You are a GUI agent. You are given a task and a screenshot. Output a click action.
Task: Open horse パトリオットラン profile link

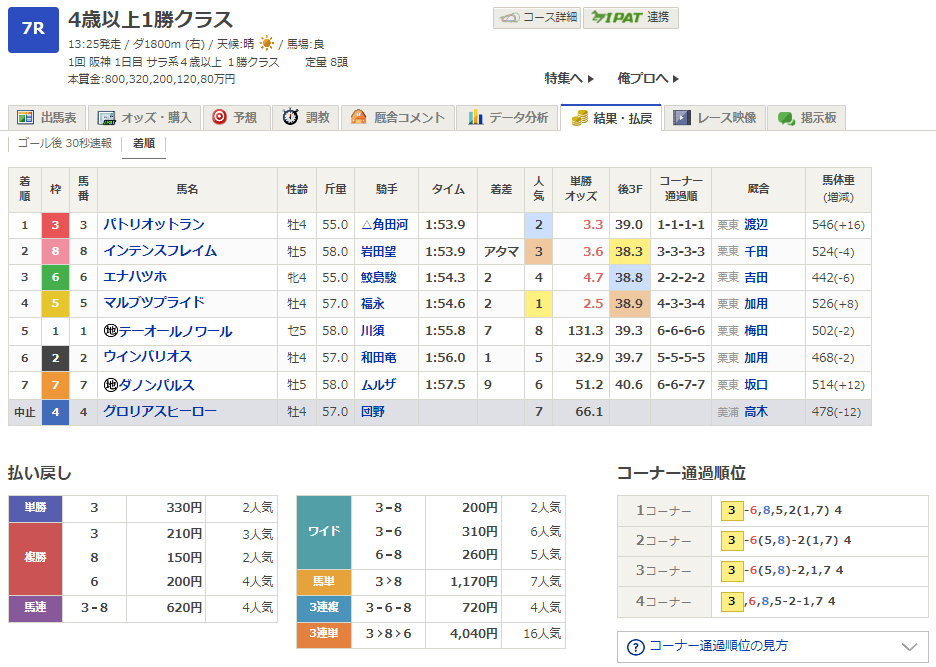pyautogui.click(x=154, y=225)
